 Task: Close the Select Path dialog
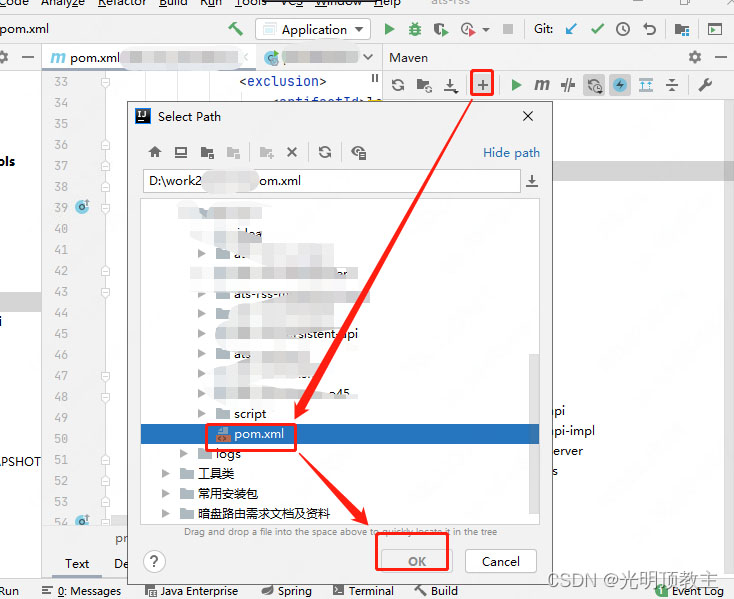528,116
